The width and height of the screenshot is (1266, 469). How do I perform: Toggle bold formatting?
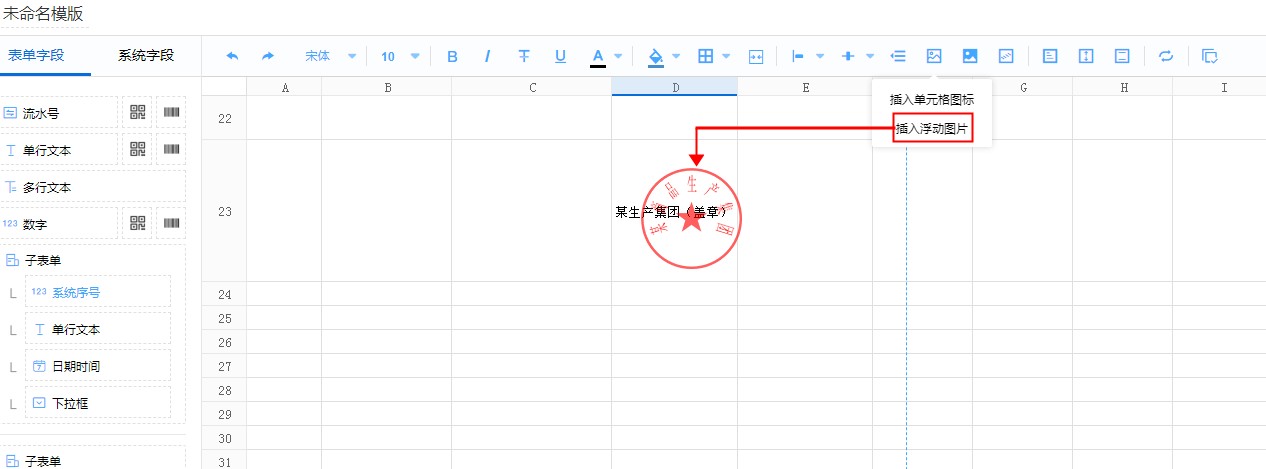[x=452, y=56]
